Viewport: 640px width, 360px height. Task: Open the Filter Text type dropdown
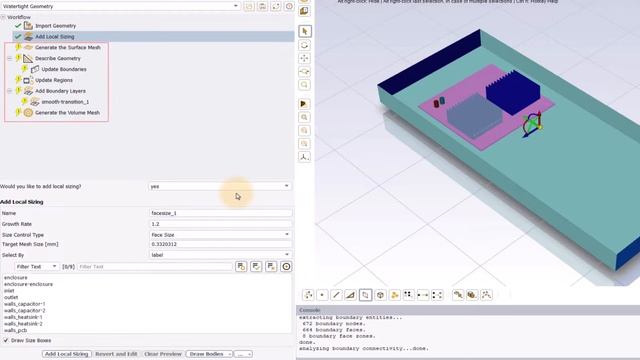point(36,267)
